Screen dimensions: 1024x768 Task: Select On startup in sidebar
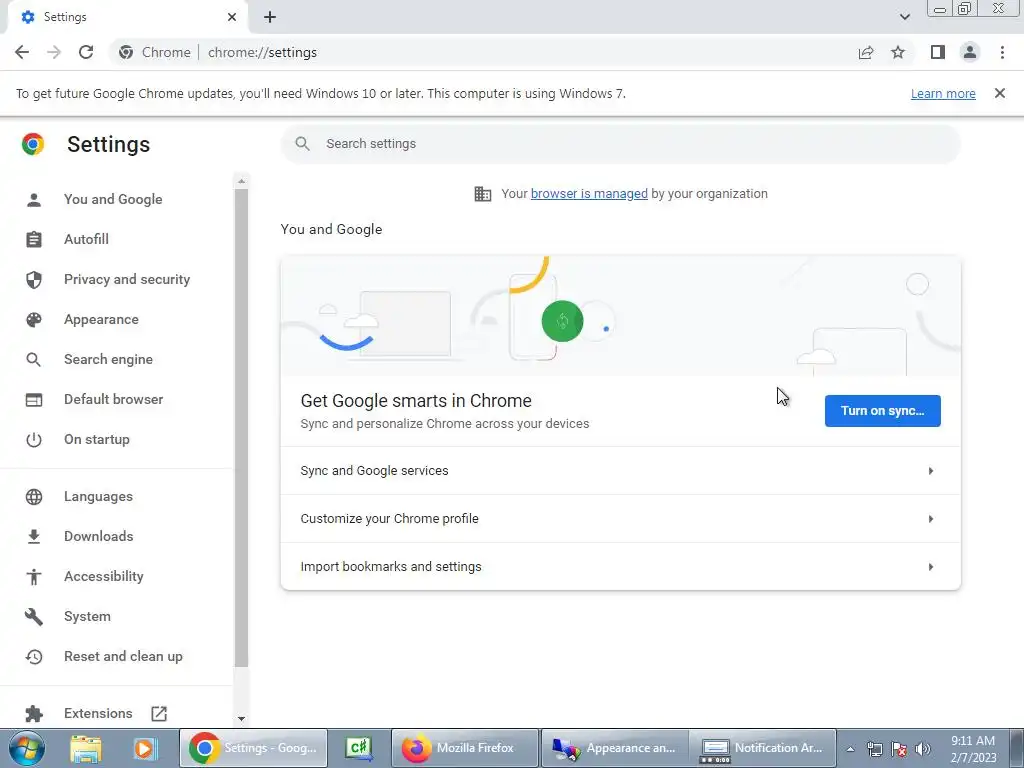coord(97,439)
